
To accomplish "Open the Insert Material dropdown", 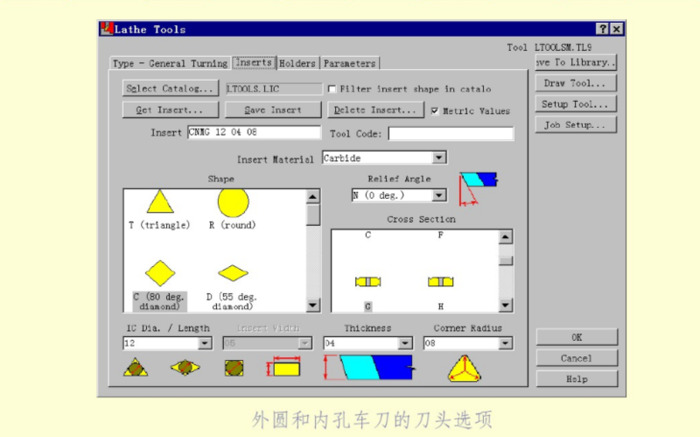I will (x=439, y=158).
